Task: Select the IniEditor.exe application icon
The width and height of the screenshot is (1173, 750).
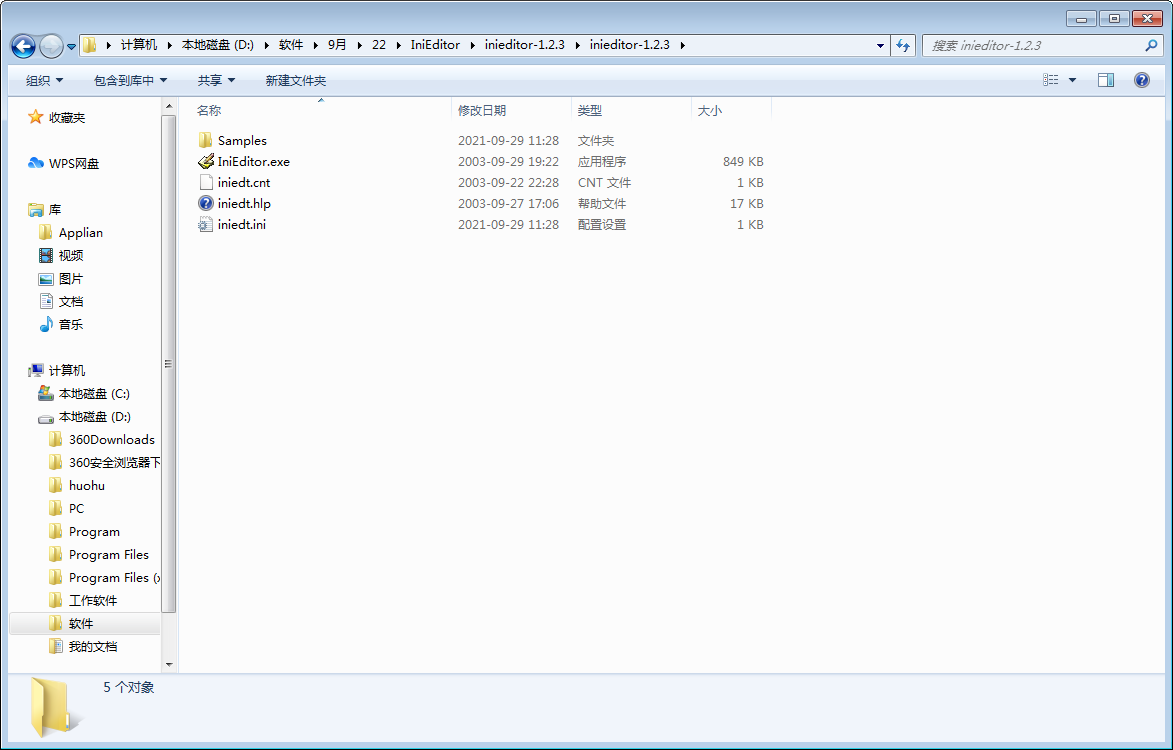Action: point(206,162)
